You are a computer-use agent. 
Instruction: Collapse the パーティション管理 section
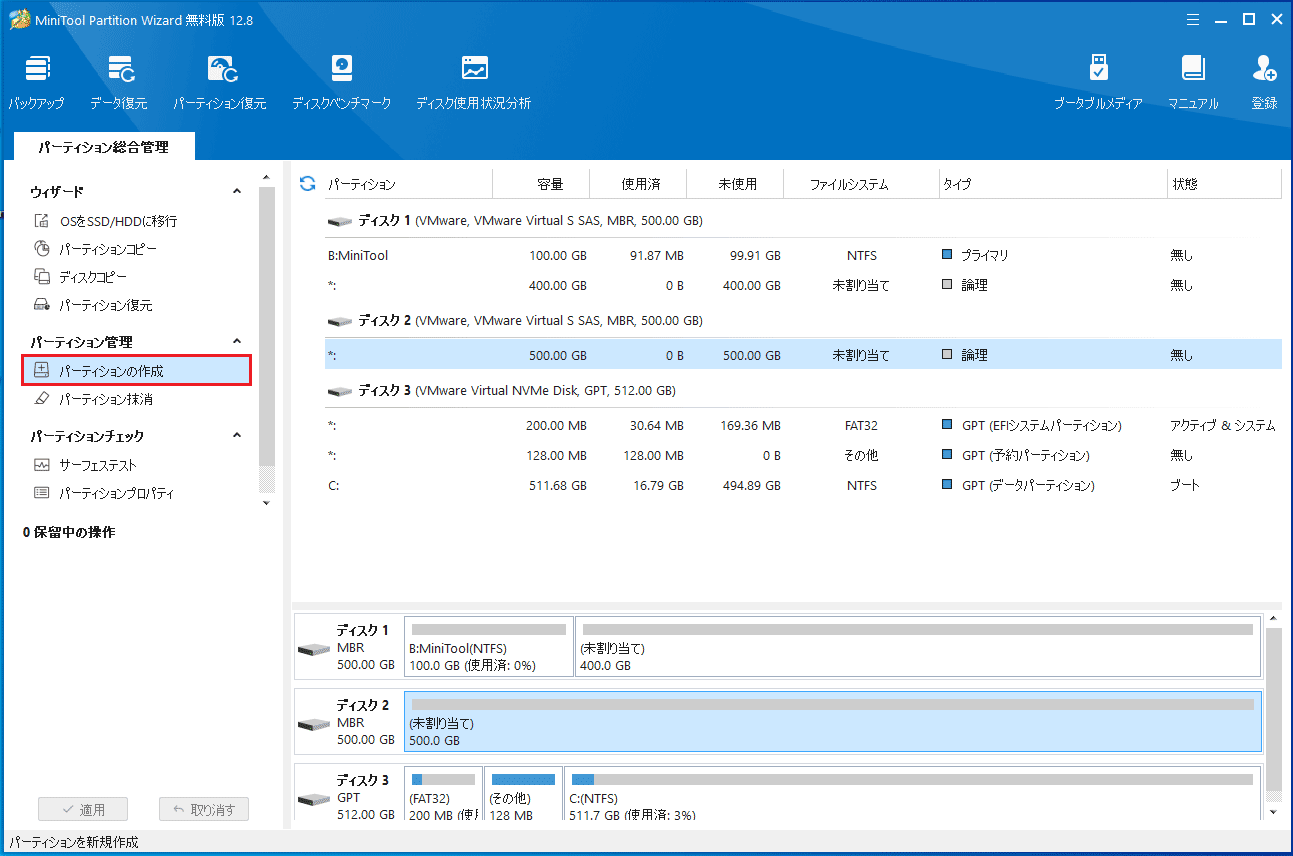237,342
